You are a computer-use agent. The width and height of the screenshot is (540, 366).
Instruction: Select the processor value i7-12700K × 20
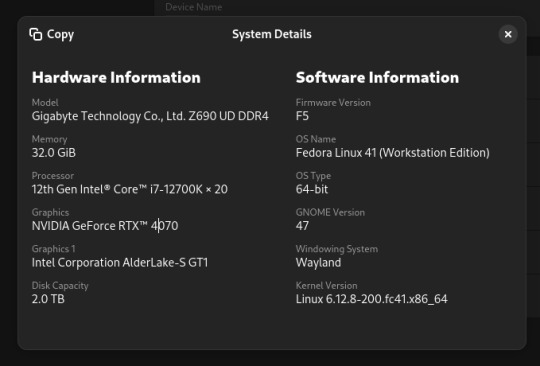click(130, 189)
